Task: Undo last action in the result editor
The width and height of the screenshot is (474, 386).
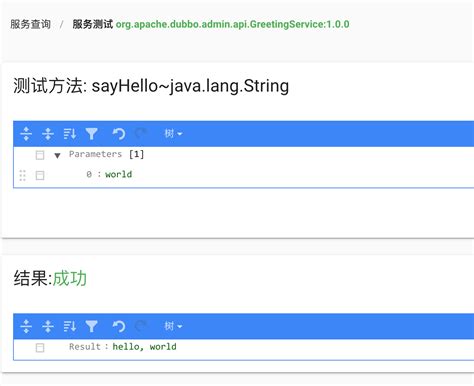Action: pyautogui.click(x=118, y=326)
